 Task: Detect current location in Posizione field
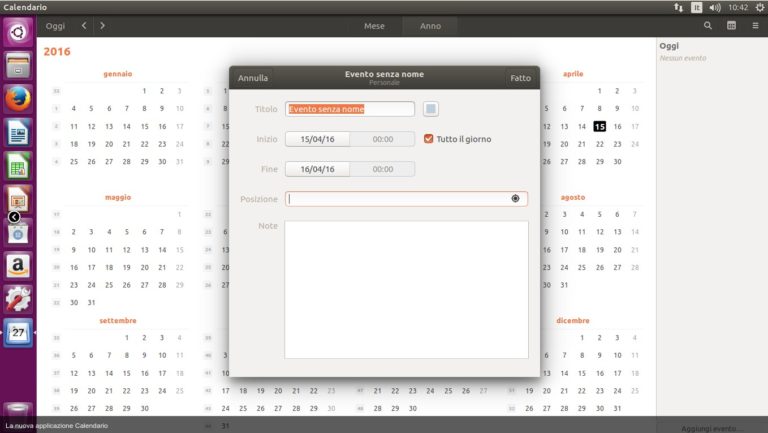pos(515,198)
